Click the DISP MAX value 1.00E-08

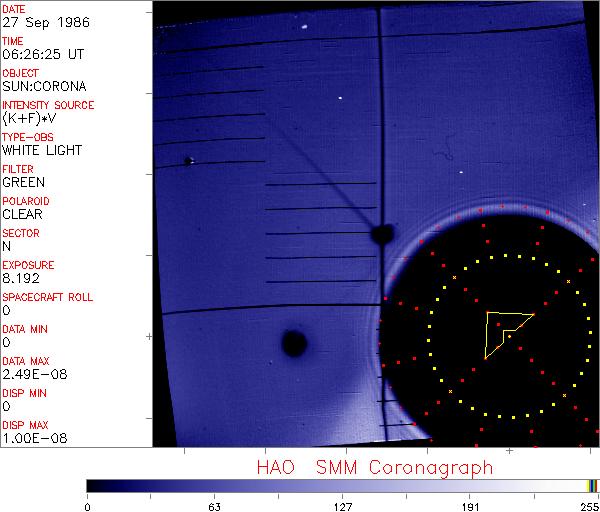31,438
